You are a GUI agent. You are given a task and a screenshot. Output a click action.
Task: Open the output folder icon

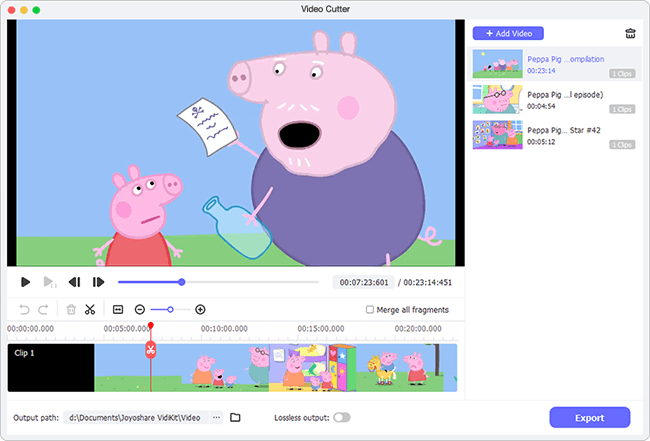(x=235, y=417)
